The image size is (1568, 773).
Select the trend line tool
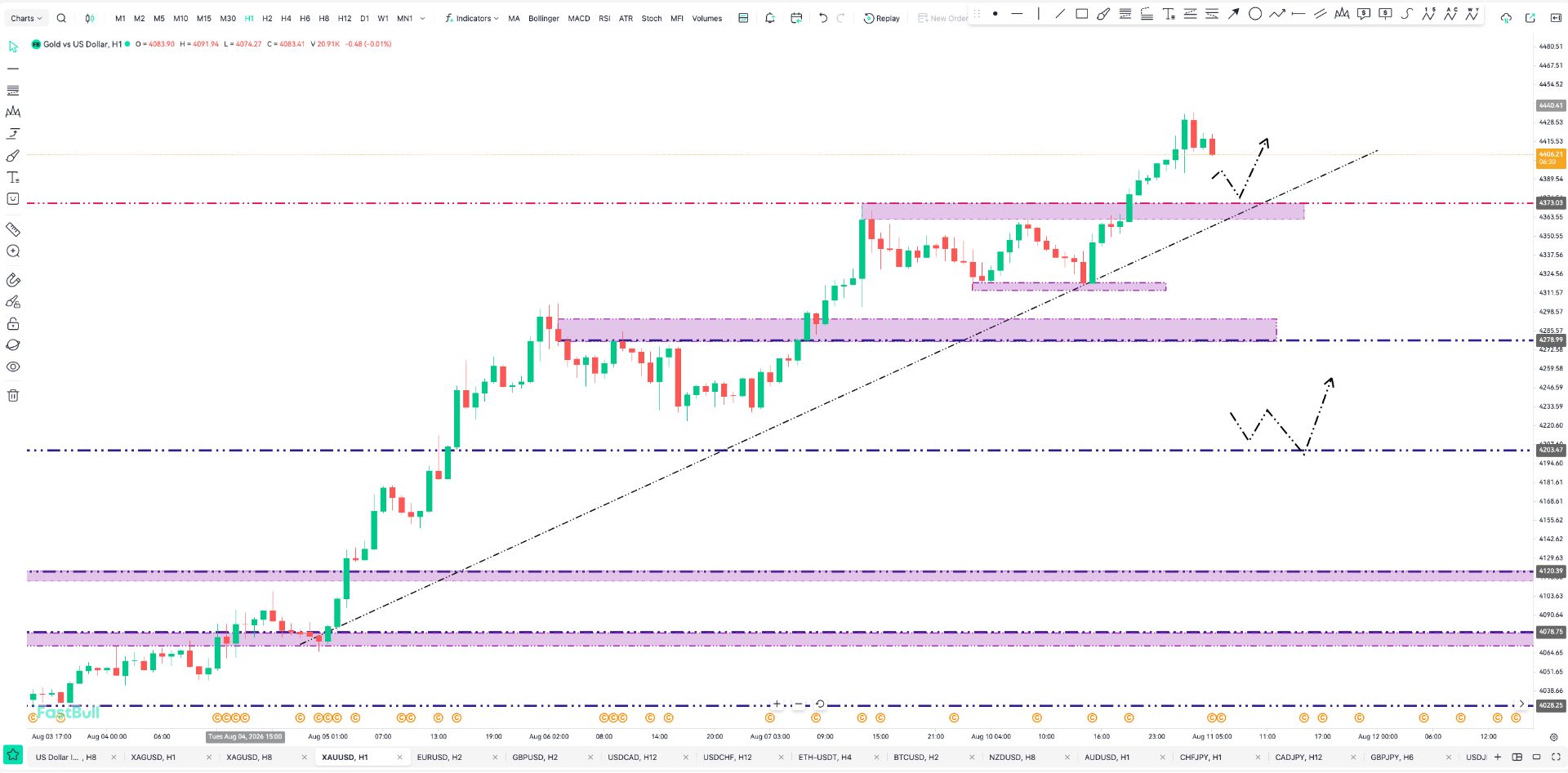1060,14
